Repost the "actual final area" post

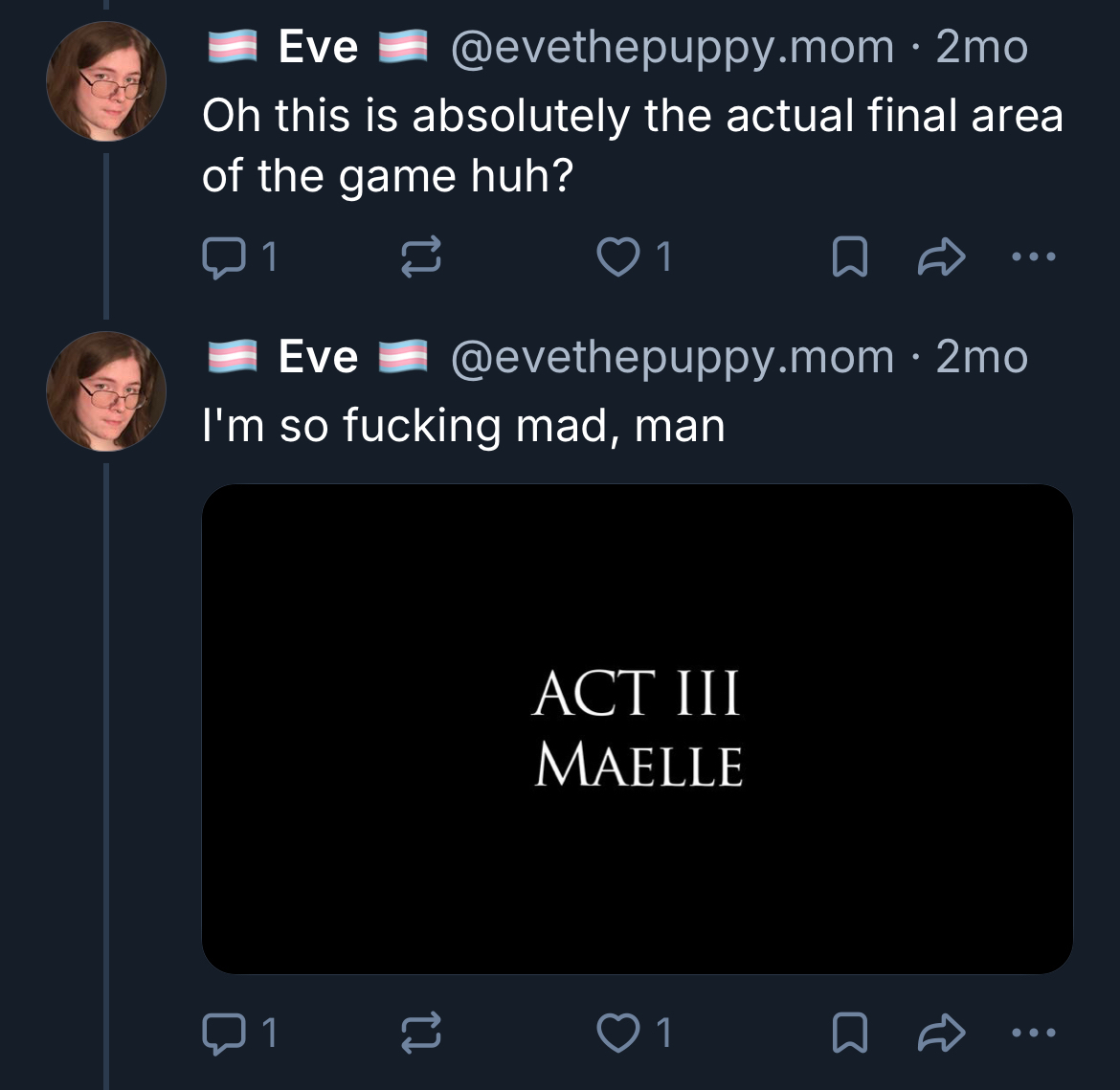(422, 256)
